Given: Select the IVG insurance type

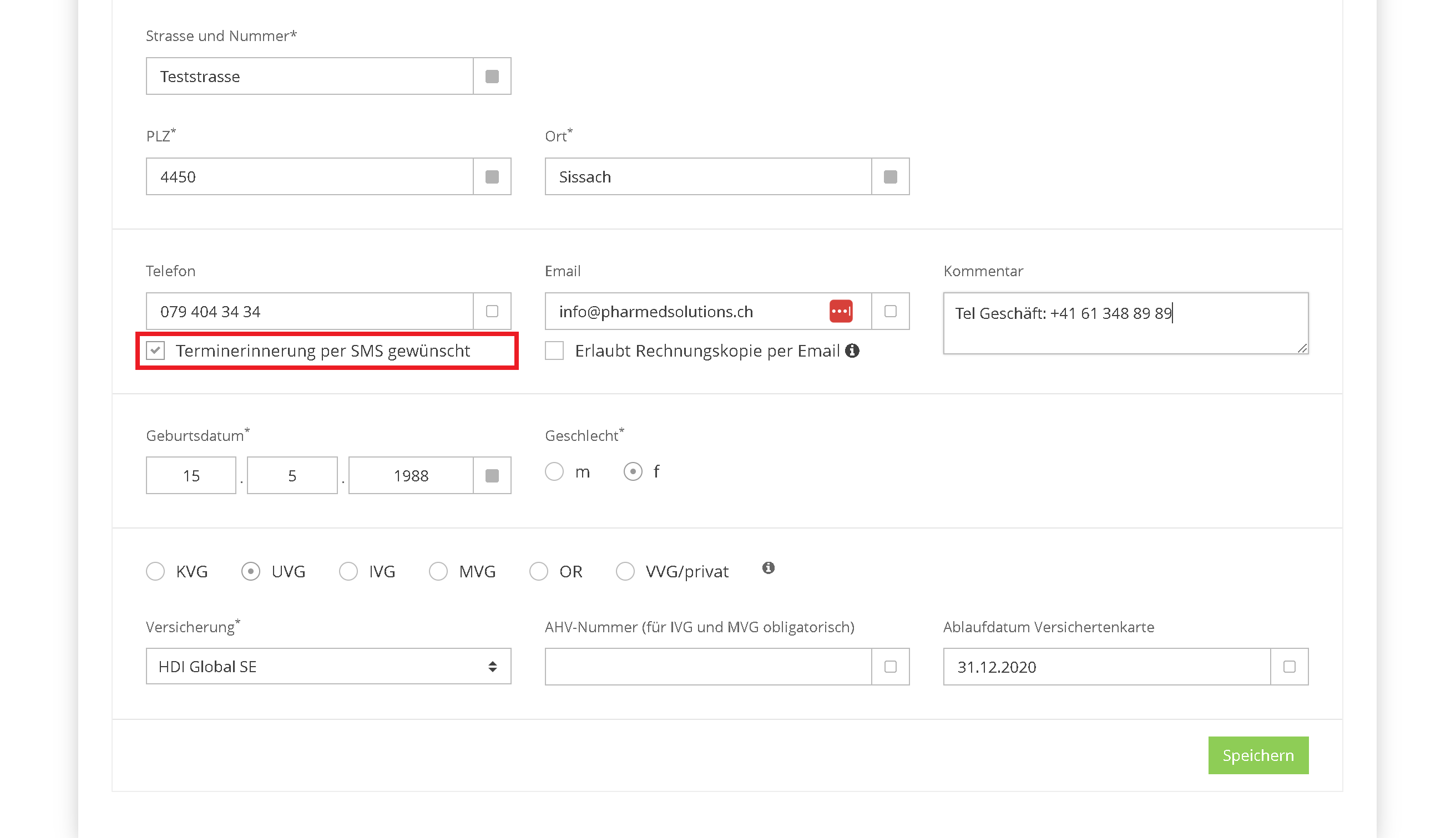Looking at the screenshot, I should [x=348, y=571].
